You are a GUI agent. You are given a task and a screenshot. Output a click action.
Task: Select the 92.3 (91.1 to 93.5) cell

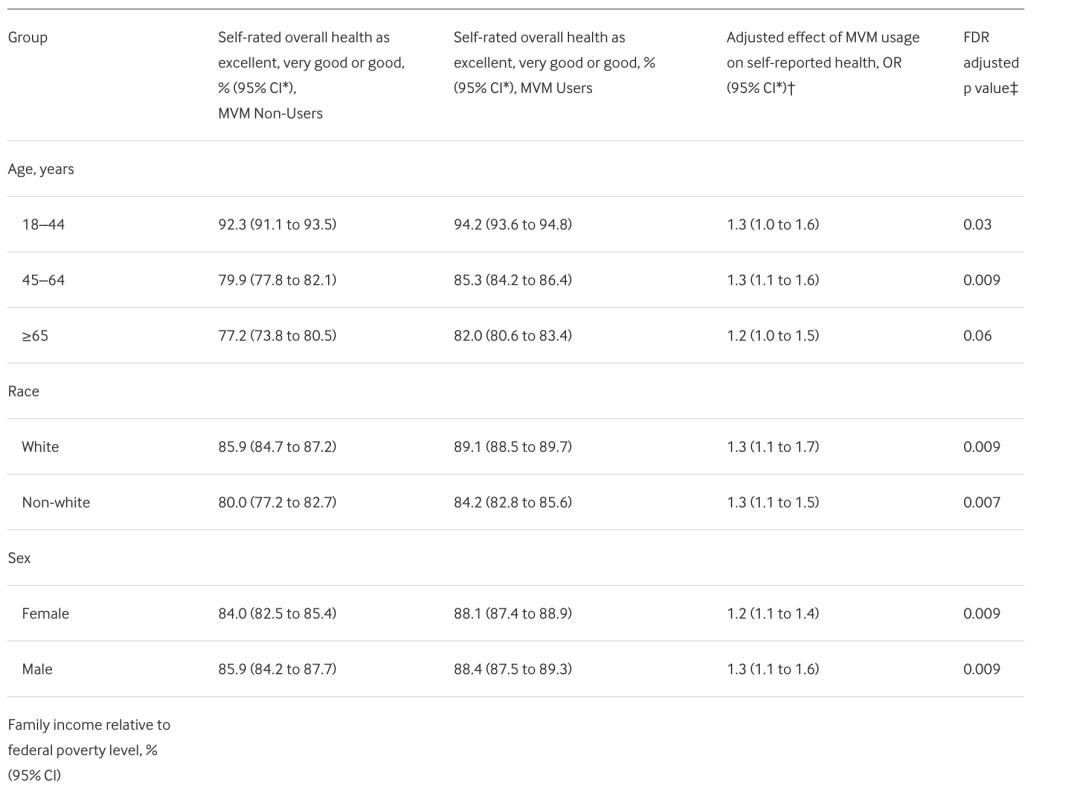(277, 225)
